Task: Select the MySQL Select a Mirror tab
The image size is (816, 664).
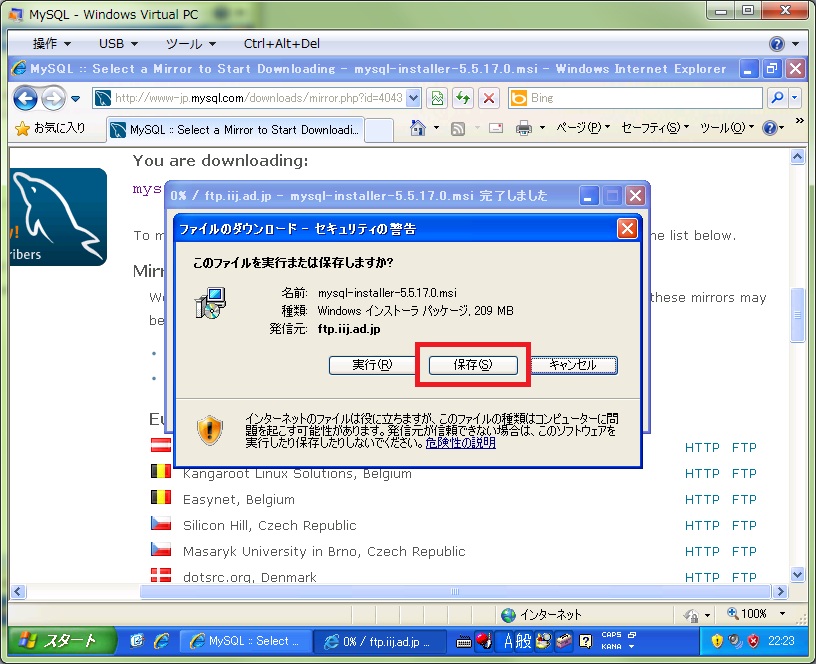Action: (235, 130)
